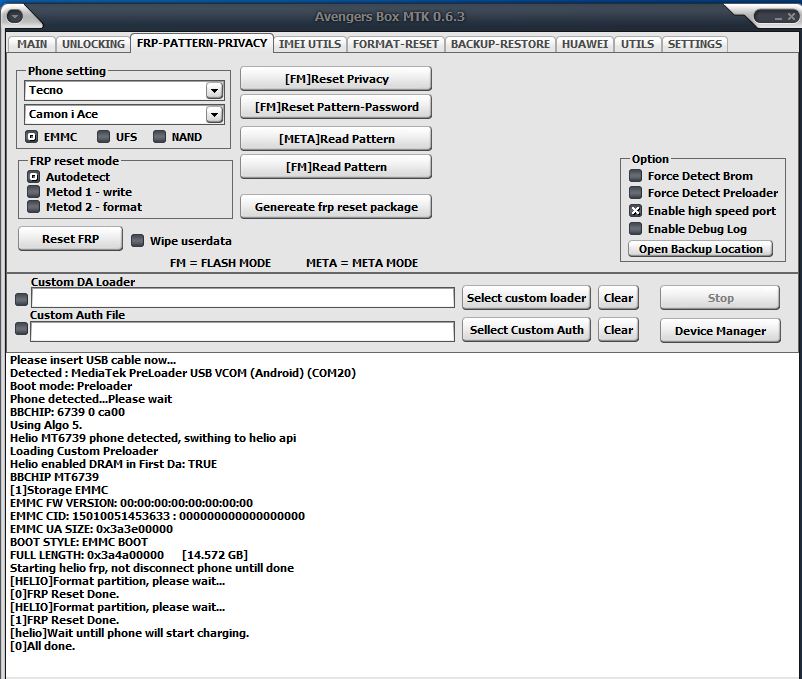
Task: Focus the Custom DA Loader path field
Action: (x=242, y=298)
